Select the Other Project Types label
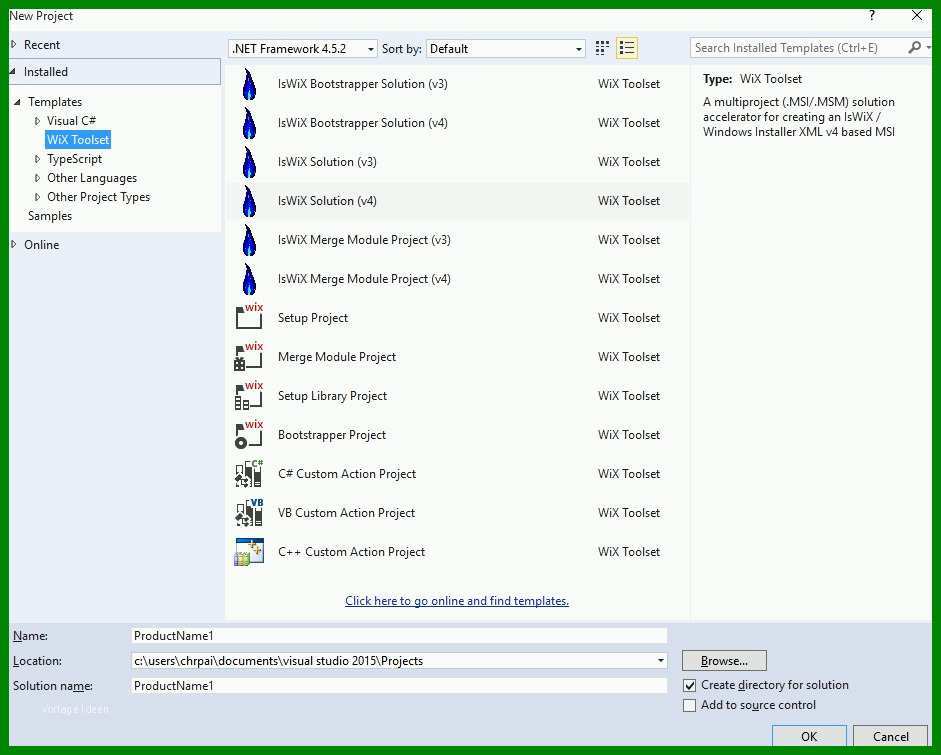The width and height of the screenshot is (941, 755). pos(98,197)
